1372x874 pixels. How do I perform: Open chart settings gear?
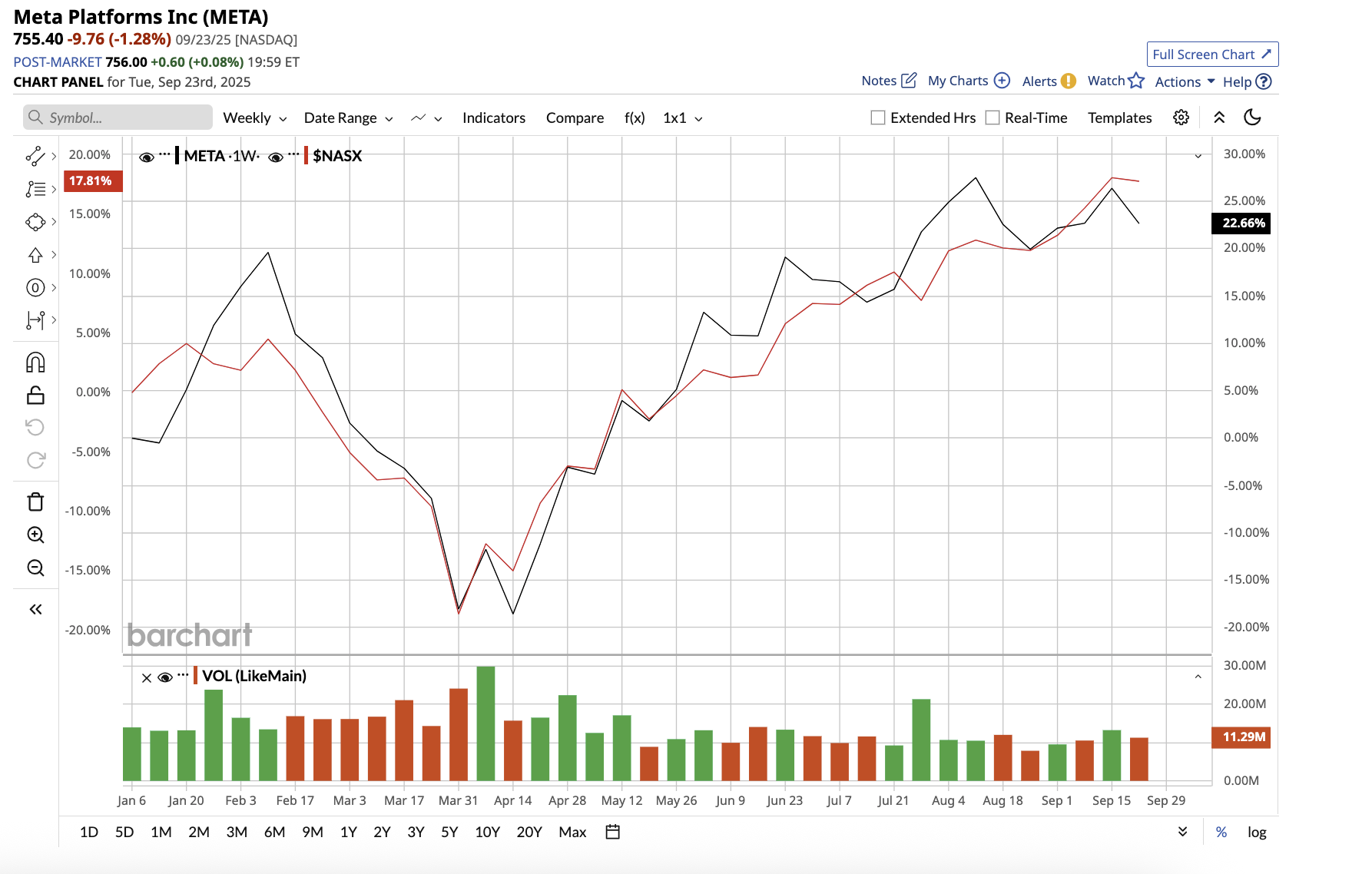point(1181,118)
